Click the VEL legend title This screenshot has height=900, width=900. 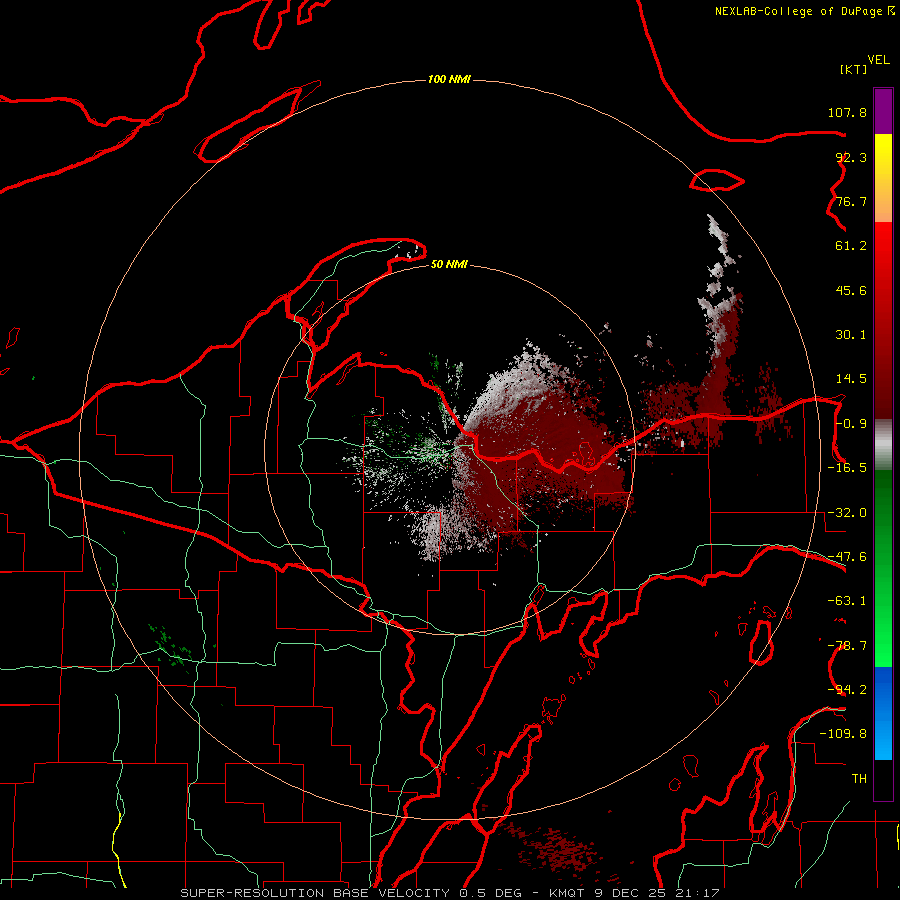click(x=878, y=60)
